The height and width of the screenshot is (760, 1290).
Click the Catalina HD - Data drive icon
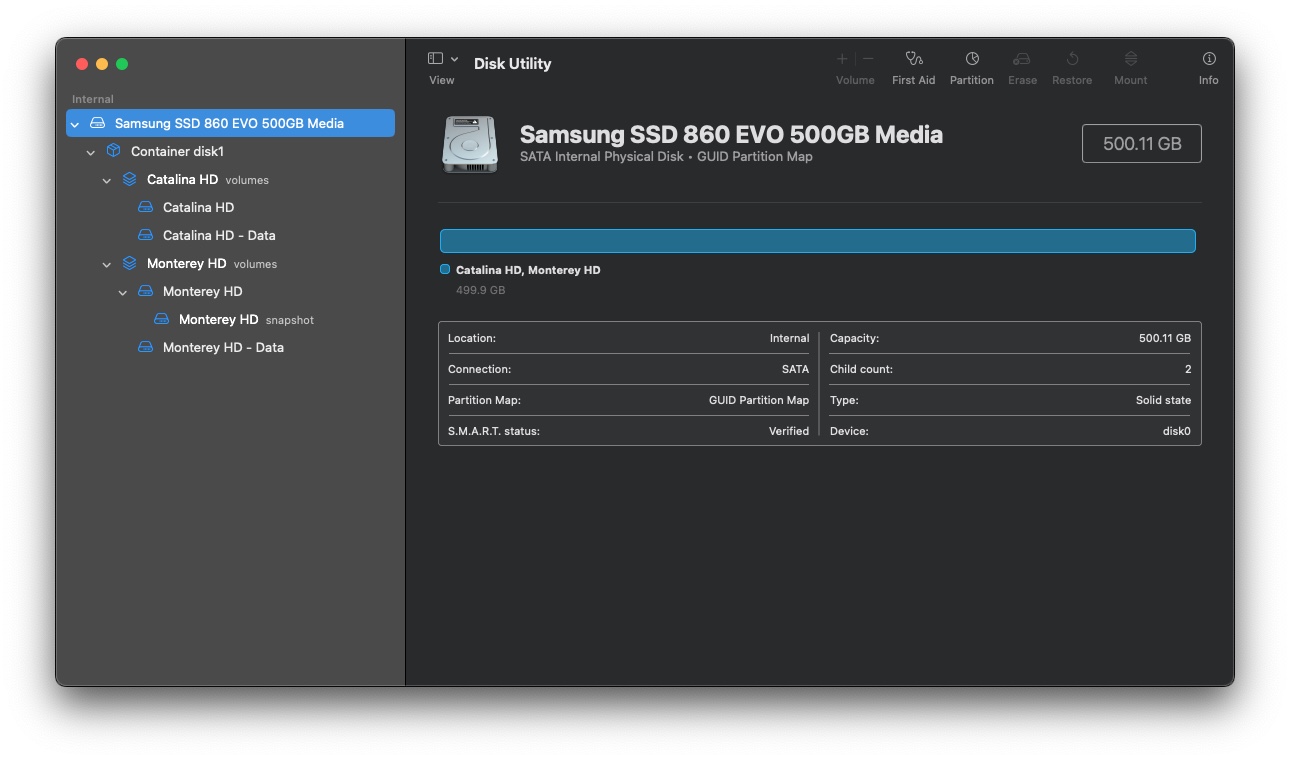coord(145,235)
